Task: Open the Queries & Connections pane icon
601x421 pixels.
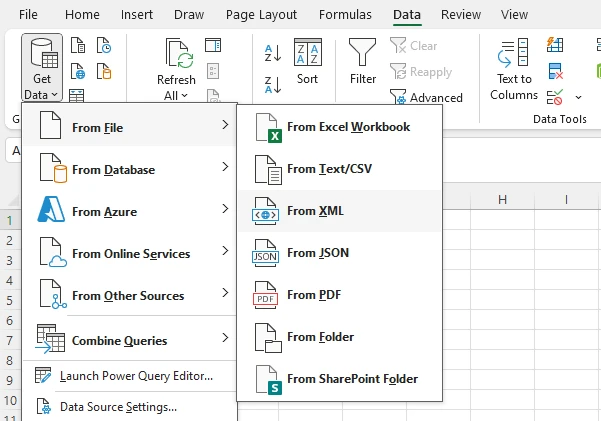Action: [x=213, y=45]
